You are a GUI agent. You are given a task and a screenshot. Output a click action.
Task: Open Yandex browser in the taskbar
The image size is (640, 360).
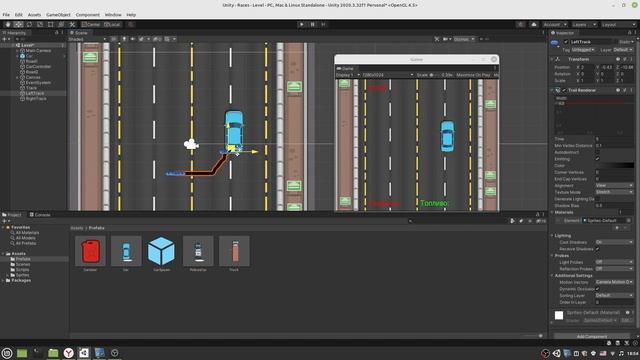(68, 353)
